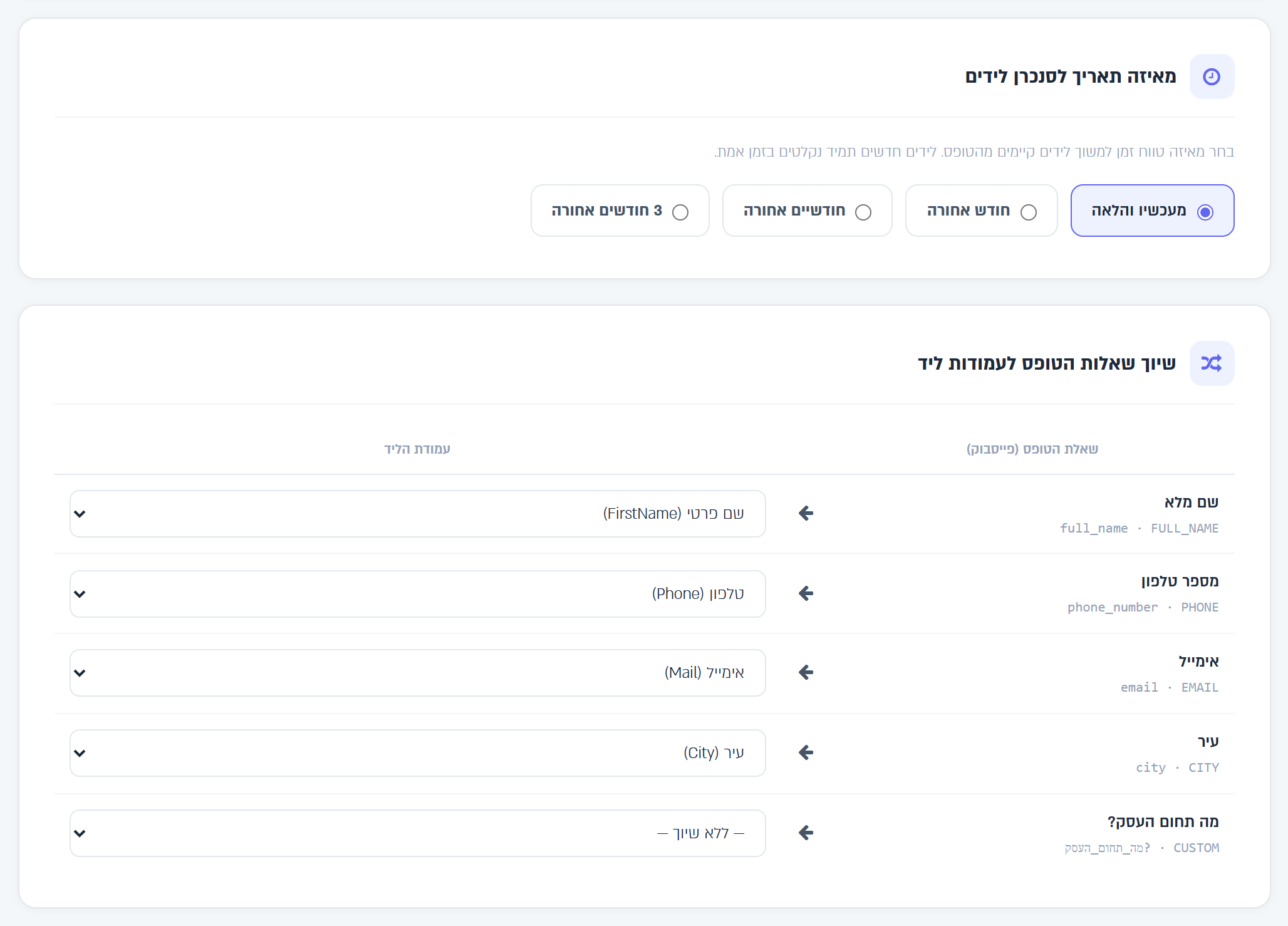Open the טלפון (Phone) column dropdown
1288x926 pixels.
click(x=418, y=594)
